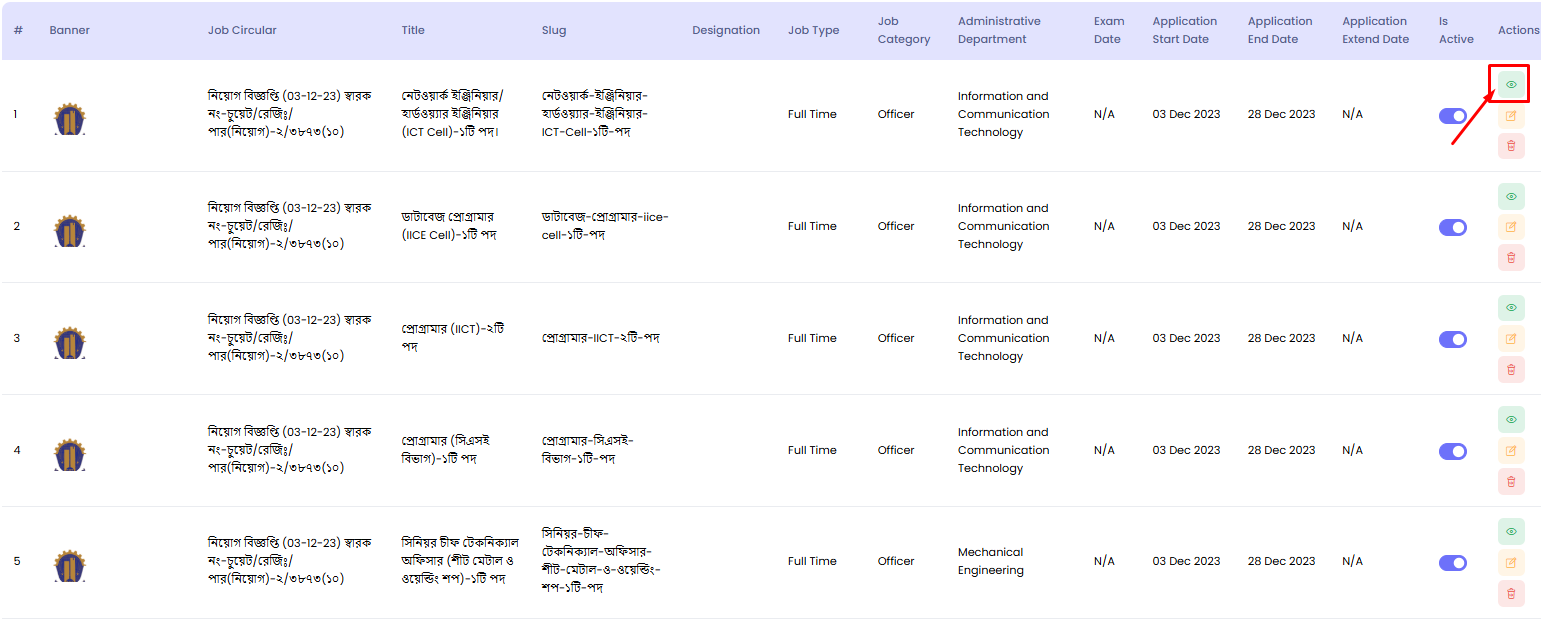Disable the active switch for row 3
Viewport: 1541px width, 619px height.
pos(1452,340)
